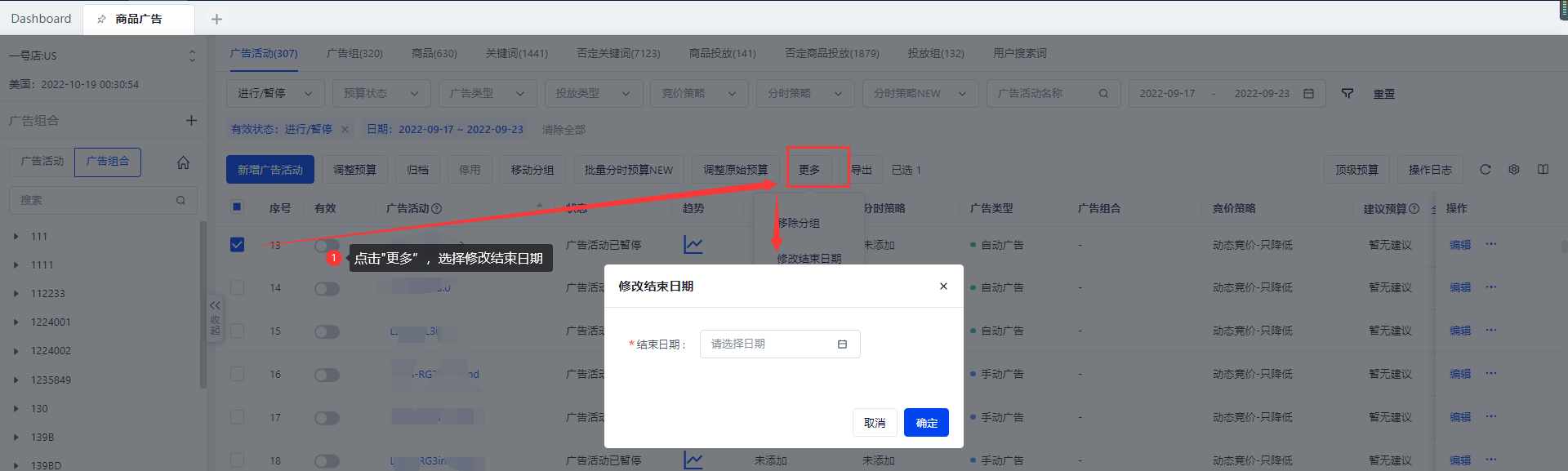This screenshot has height=471, width=1568.
Task: Open the 竞价策略 dropdown
Action: point(700,93)
